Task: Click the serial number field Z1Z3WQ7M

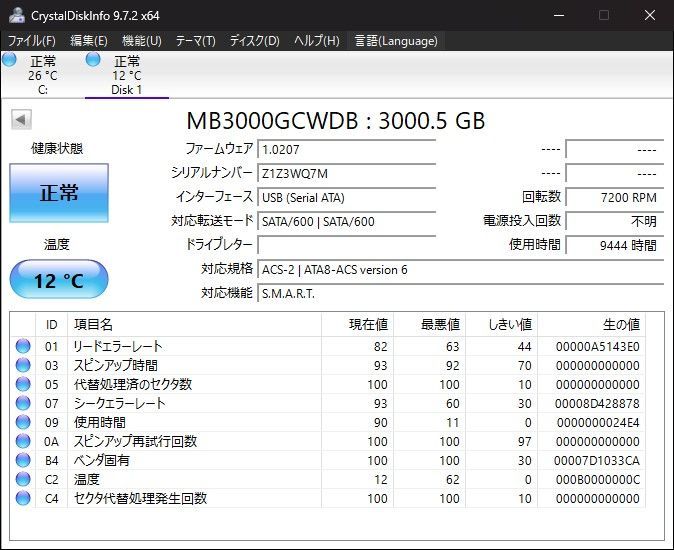Action: (x=346, y=174)
